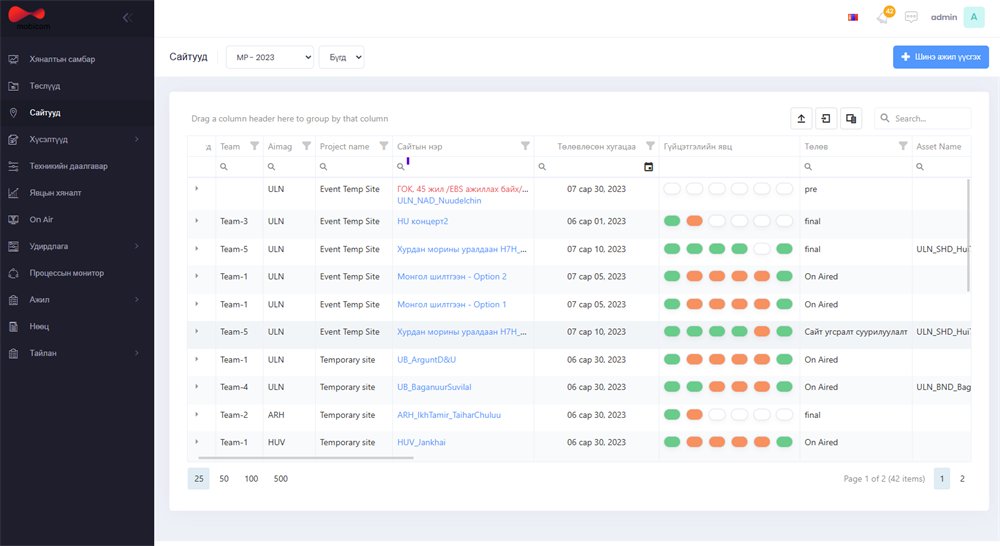Image resolution: width=1000 pixels, height=546 pixels.
Task: Open On Air in the sidebar
Action: tap(77, 219)
